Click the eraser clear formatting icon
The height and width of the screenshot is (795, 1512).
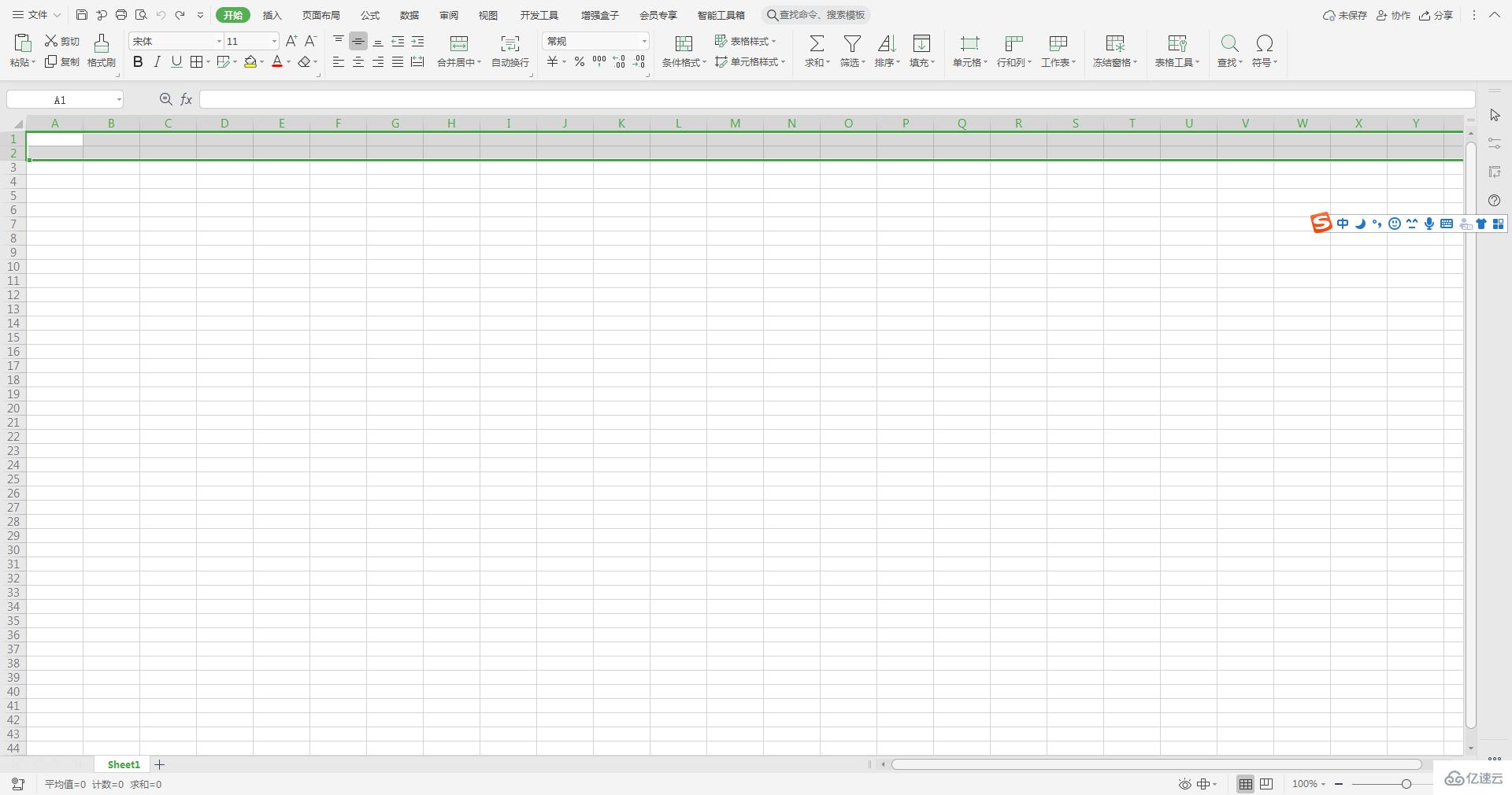point(304,61)
